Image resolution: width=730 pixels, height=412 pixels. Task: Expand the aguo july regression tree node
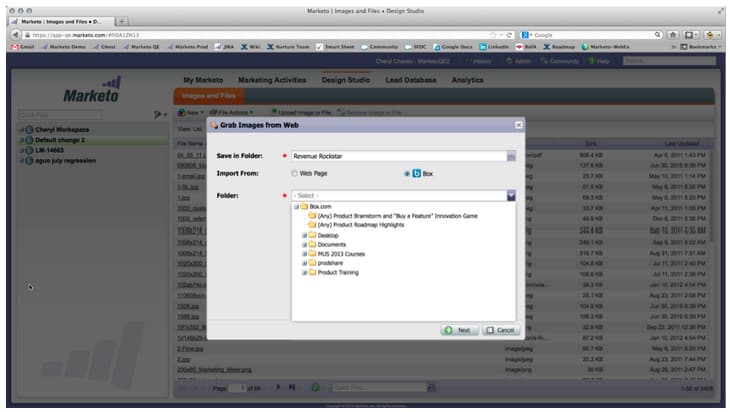[21, 160]
